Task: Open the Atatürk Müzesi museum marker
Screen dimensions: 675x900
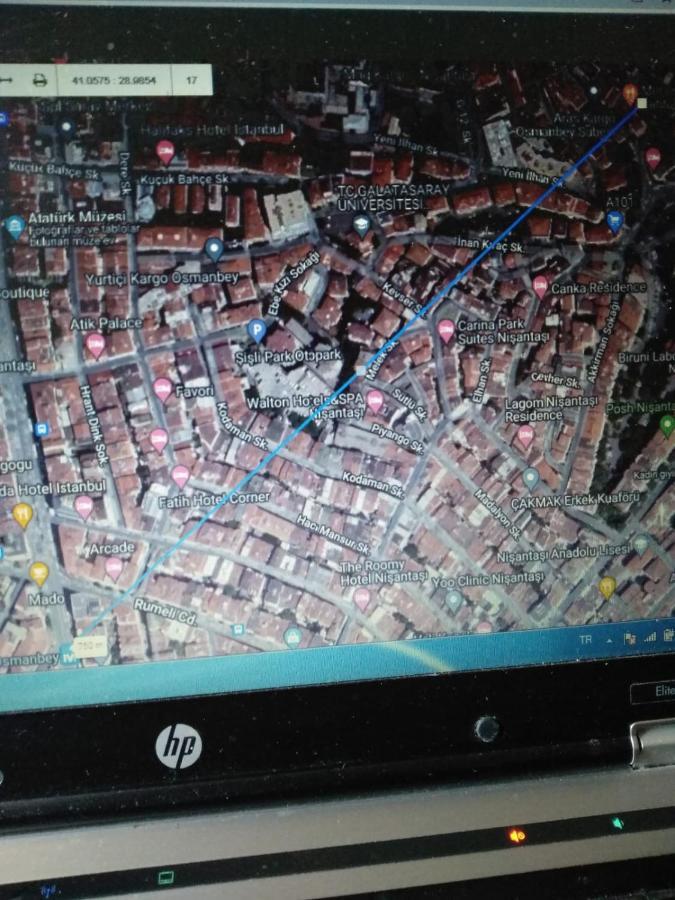Action: pos(14,228)
